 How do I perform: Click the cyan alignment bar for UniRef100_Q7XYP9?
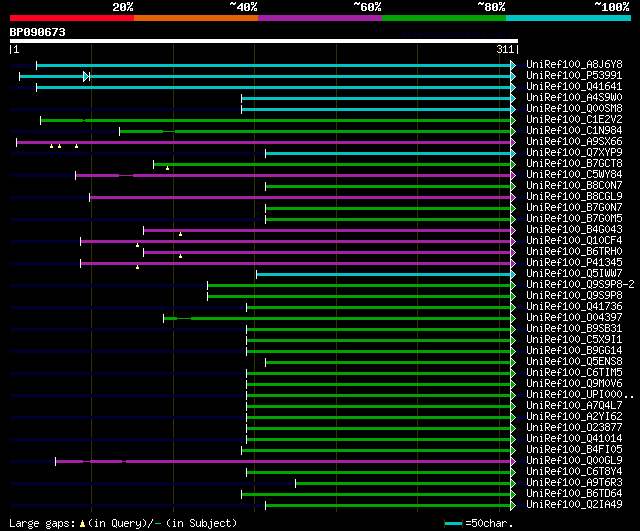pyautogui.click(x=388, y=153)
